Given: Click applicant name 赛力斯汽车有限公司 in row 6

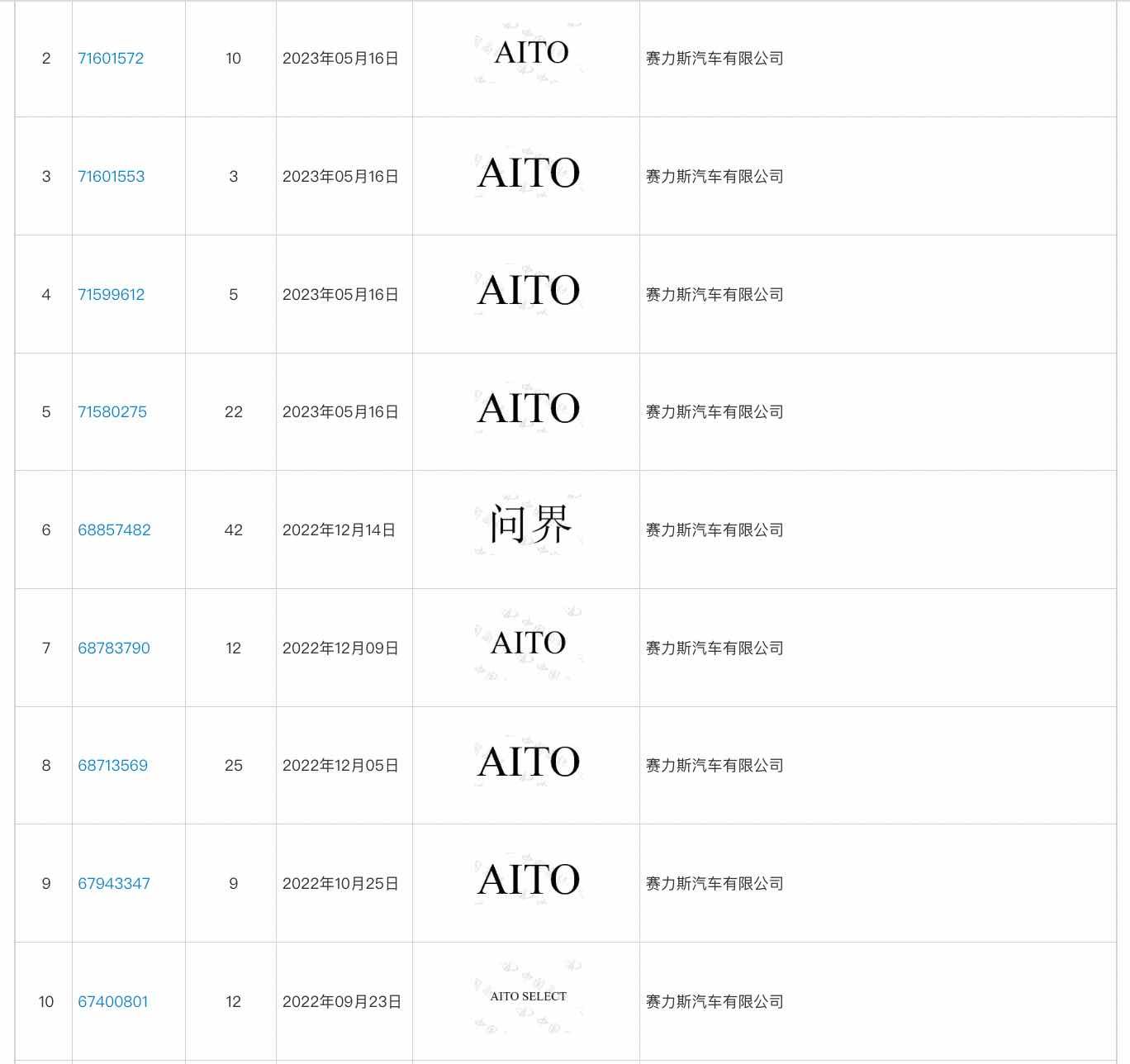Looking at the screenshot, I should point(715,530).
